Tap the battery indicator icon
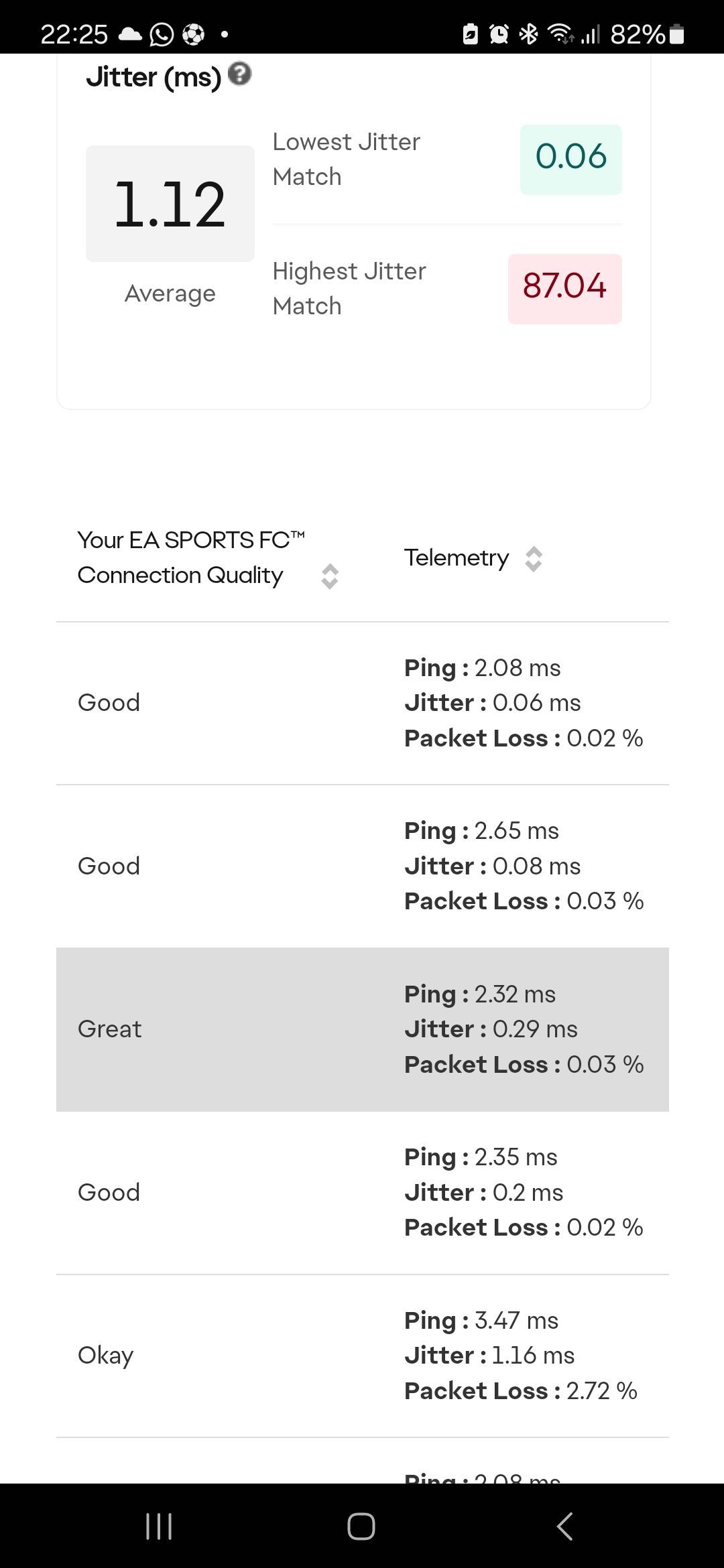Screen dimensions: 724x1568 coord(677,34)
